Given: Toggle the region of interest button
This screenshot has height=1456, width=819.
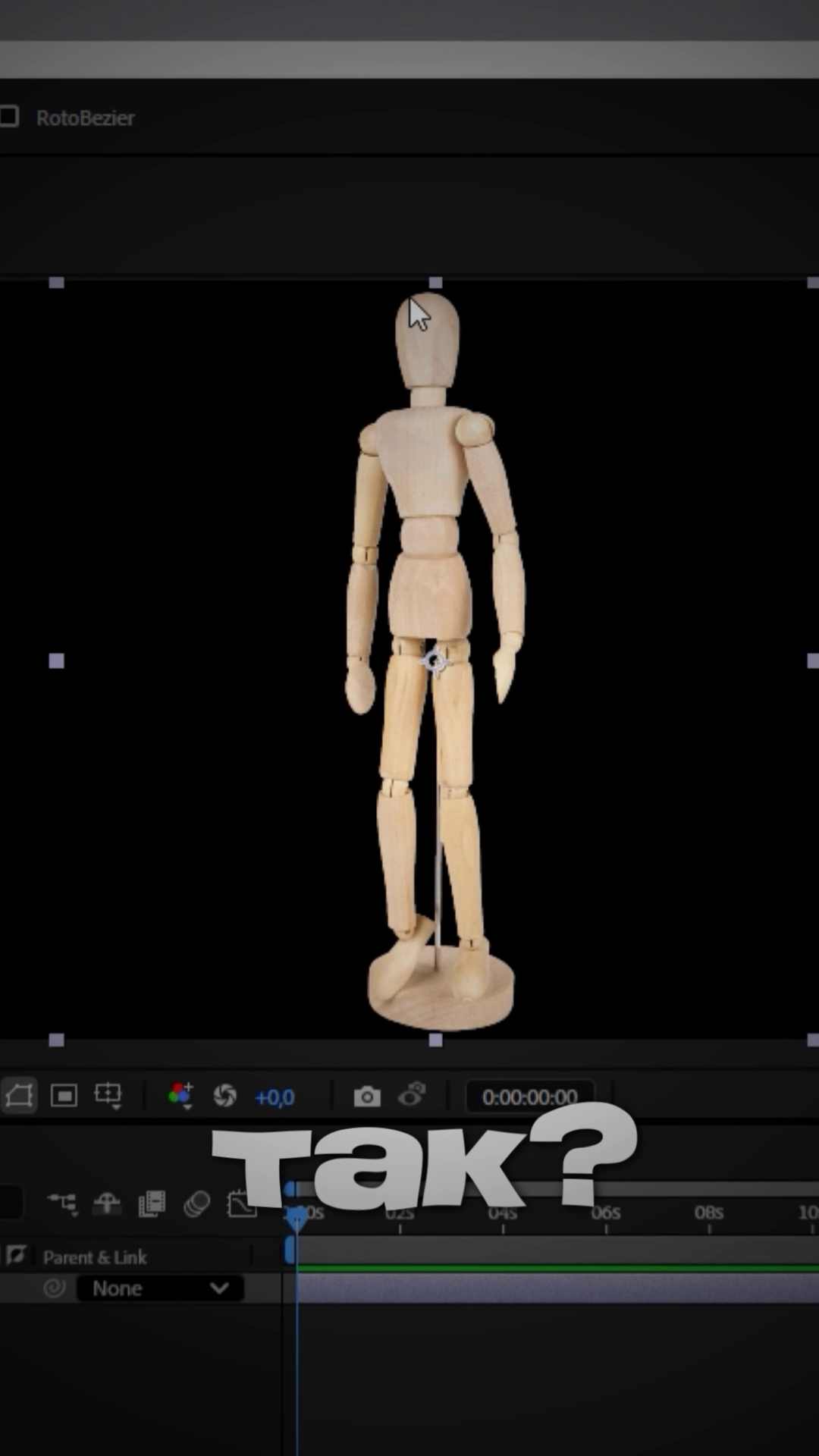Looking at the screenshot, I should pos(64,1096).
